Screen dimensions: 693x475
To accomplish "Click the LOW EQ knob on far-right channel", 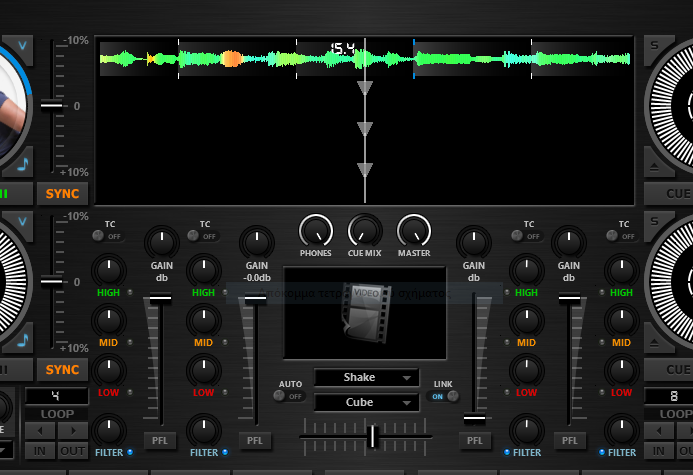I will [x=621, y=370].
